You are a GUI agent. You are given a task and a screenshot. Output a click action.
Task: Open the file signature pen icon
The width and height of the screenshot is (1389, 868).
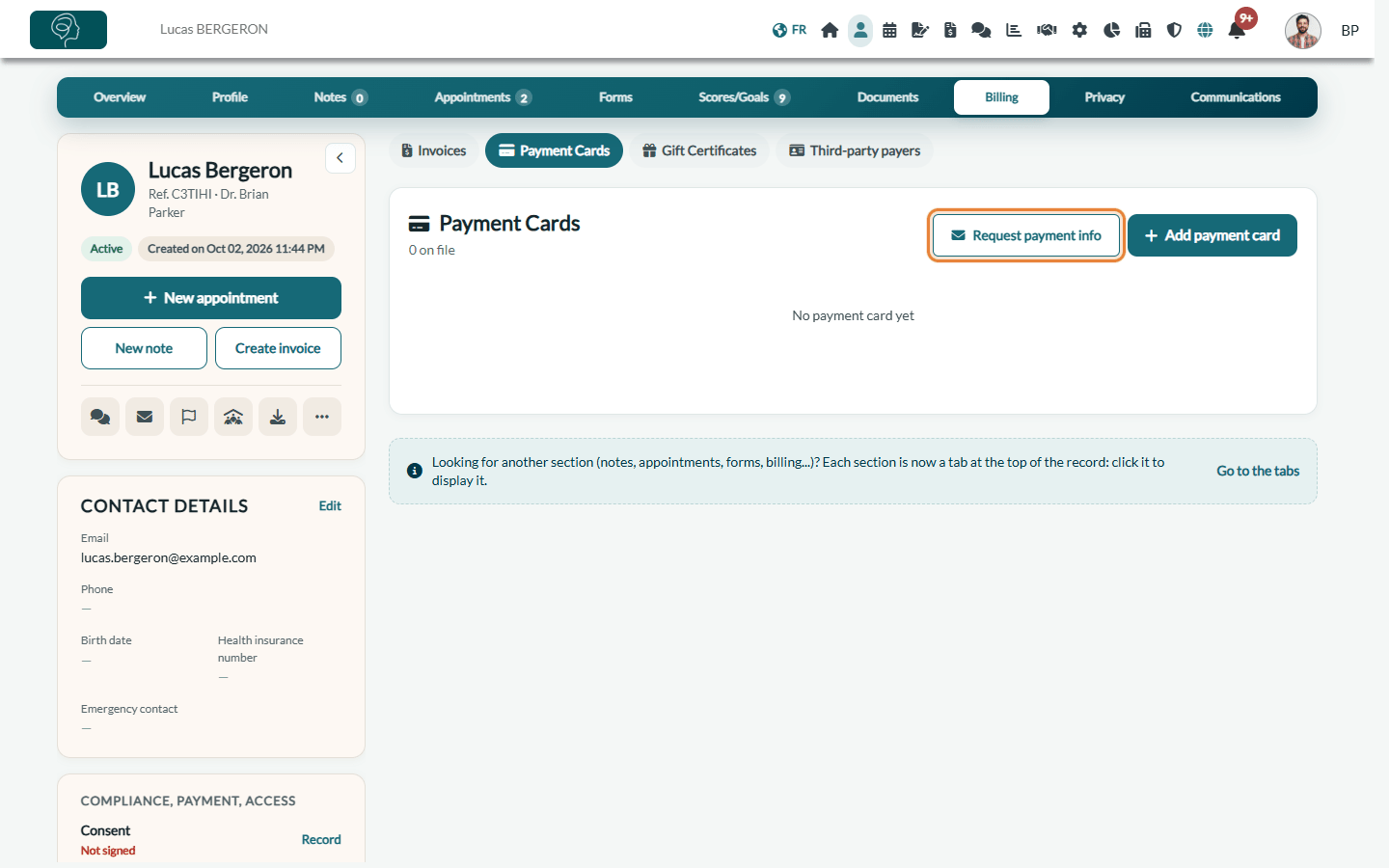920,30
